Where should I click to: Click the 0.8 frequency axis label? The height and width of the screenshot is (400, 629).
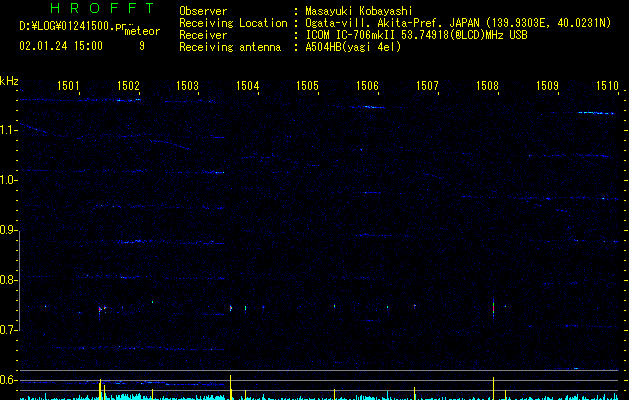click(x=9, y=280)
